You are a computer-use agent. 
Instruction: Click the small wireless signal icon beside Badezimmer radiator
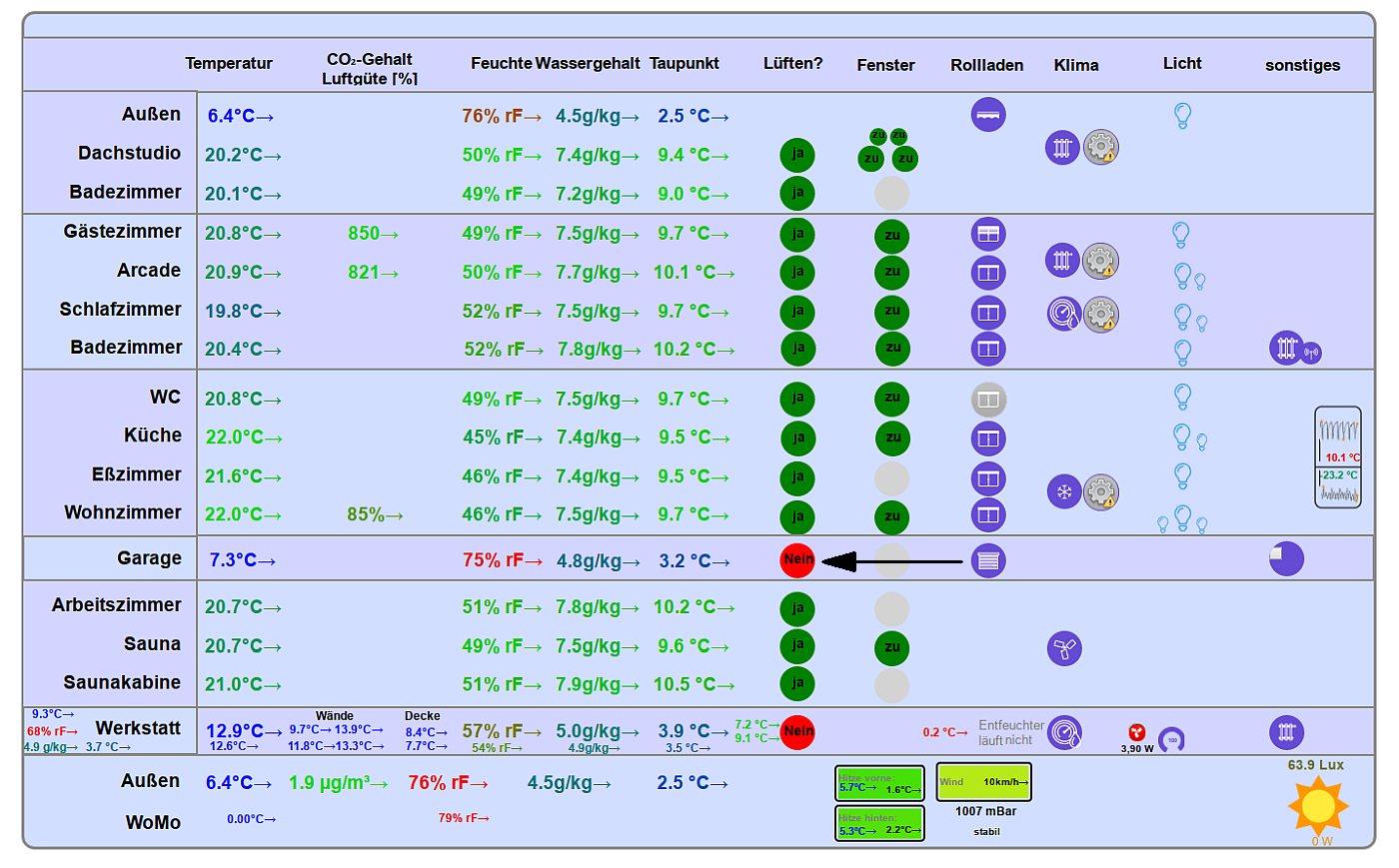[x=1311, y=353]
